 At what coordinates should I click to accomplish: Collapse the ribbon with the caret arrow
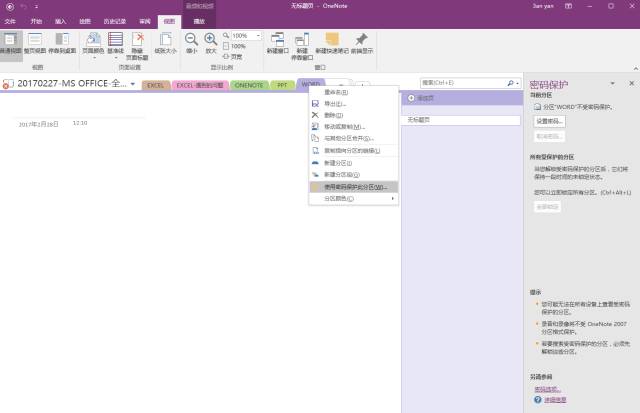coord(636,69)
